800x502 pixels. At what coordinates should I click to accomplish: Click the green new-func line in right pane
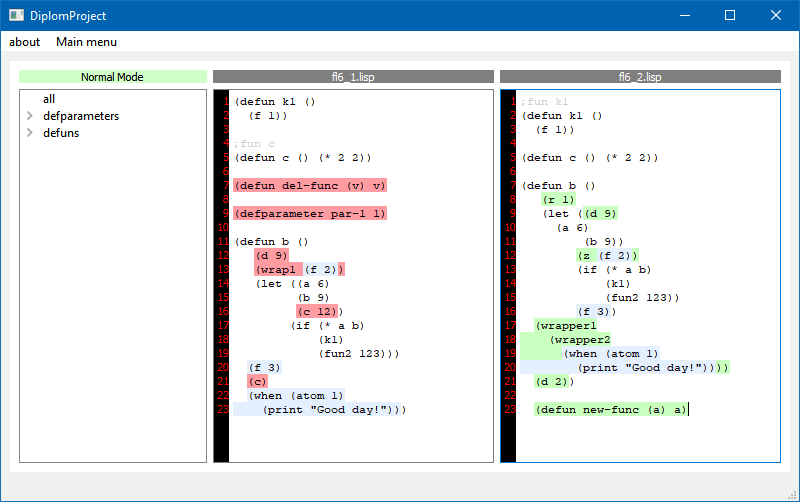tap(610, 409)
